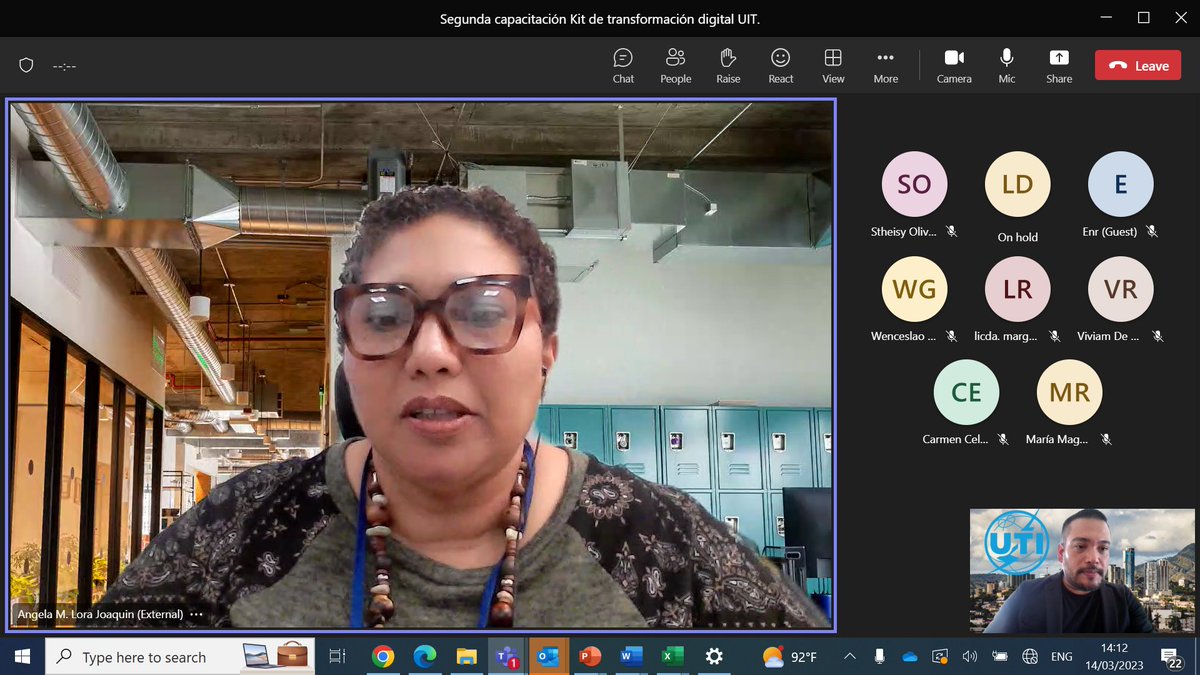Select the VR Viviam De avatar

[1121, 289]
